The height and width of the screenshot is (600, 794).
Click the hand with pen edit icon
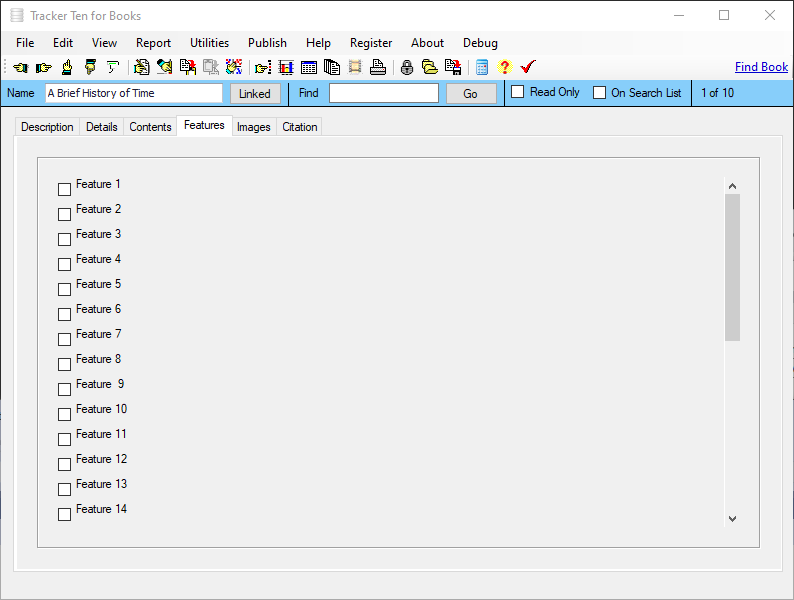pos(165,67)
